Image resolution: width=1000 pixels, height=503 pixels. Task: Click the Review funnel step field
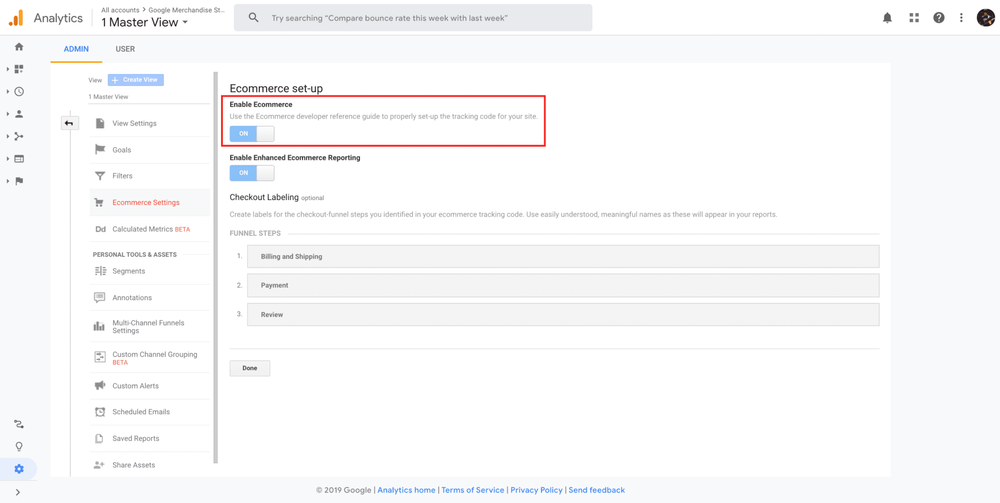click(x=563, y=314)
